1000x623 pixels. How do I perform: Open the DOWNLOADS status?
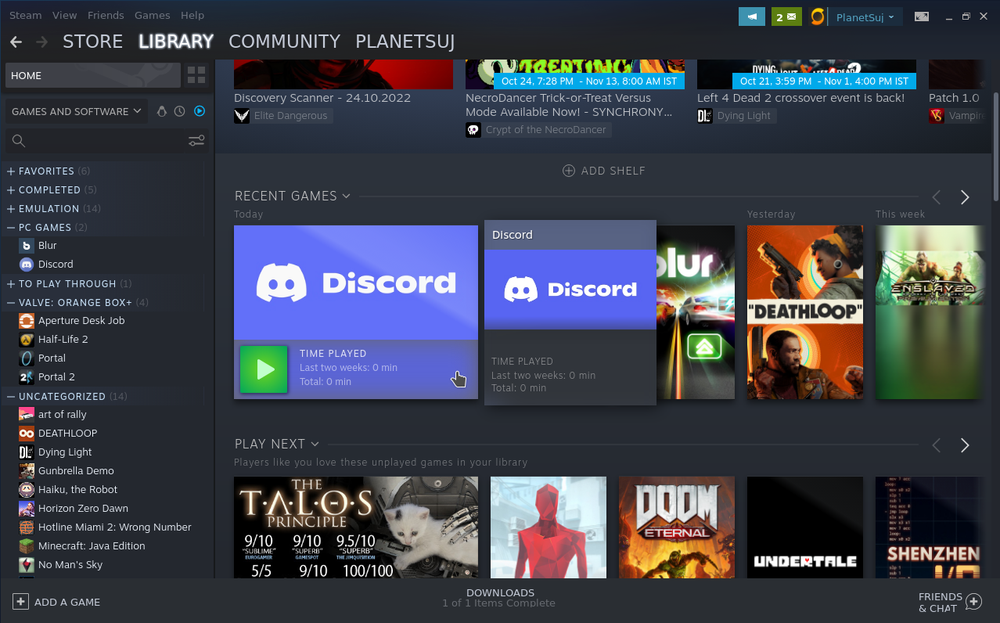click(x=500, y=597)
